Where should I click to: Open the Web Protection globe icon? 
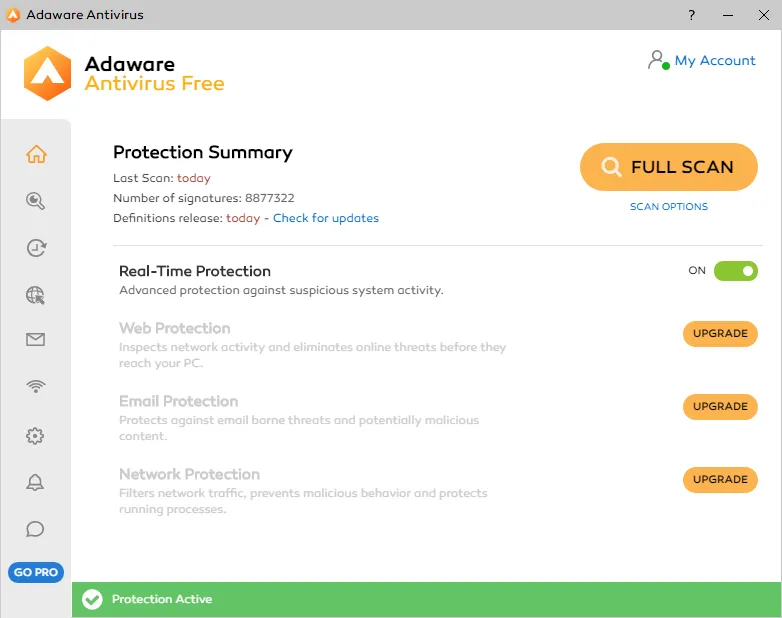[x=36, y=295]
